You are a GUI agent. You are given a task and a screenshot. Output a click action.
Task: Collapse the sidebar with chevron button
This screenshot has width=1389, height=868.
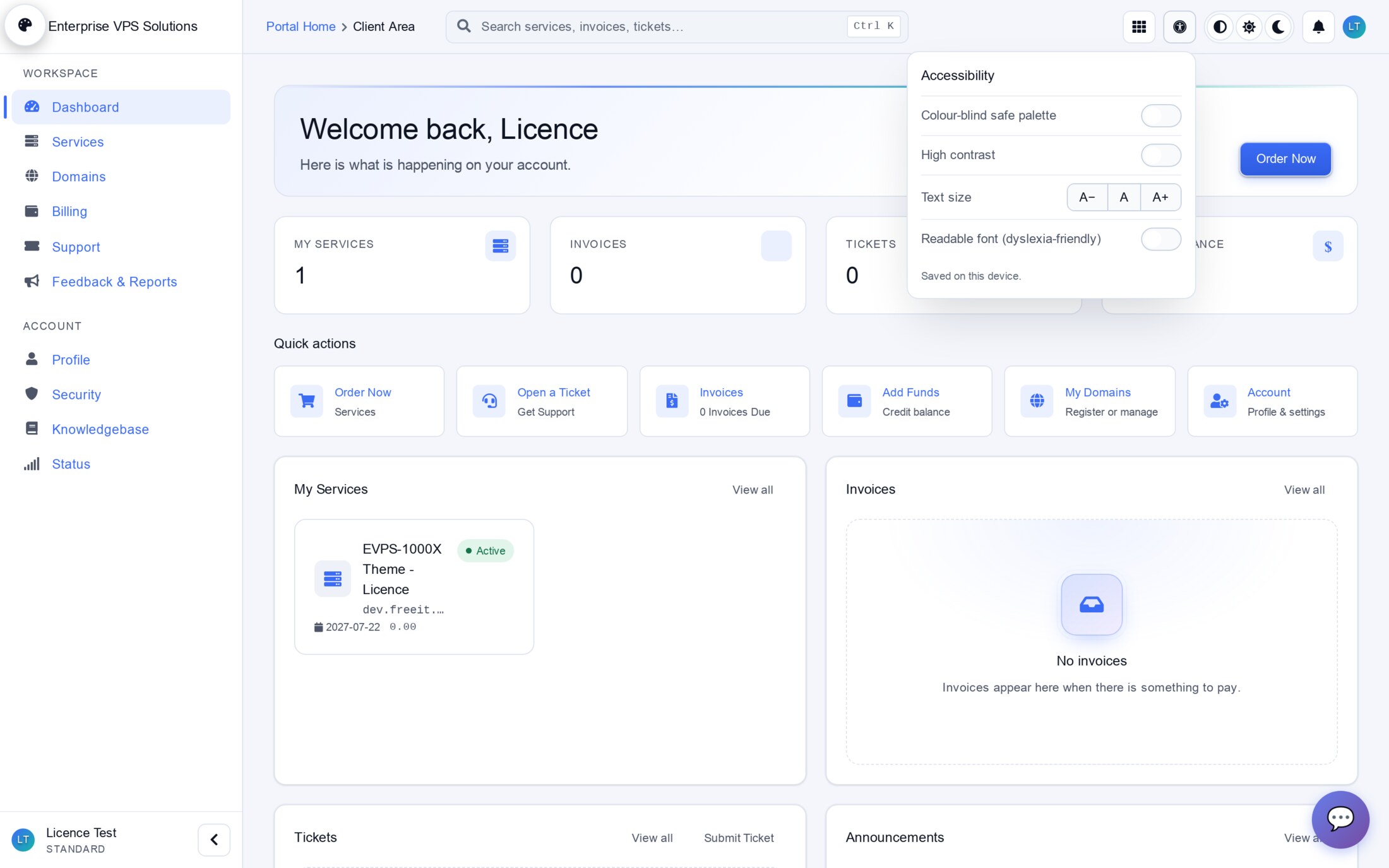(214, 840)
